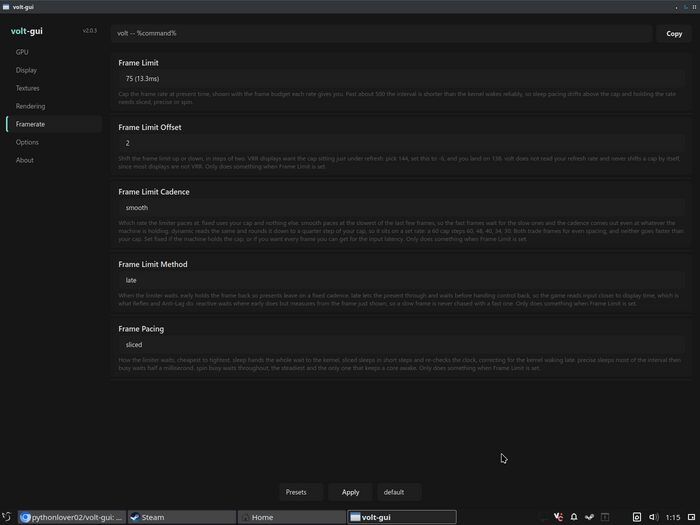The width and height of the screenshot is (700, 525).
Task: Click the Steam logo on taskbar entry
Action: pos(134,517)
